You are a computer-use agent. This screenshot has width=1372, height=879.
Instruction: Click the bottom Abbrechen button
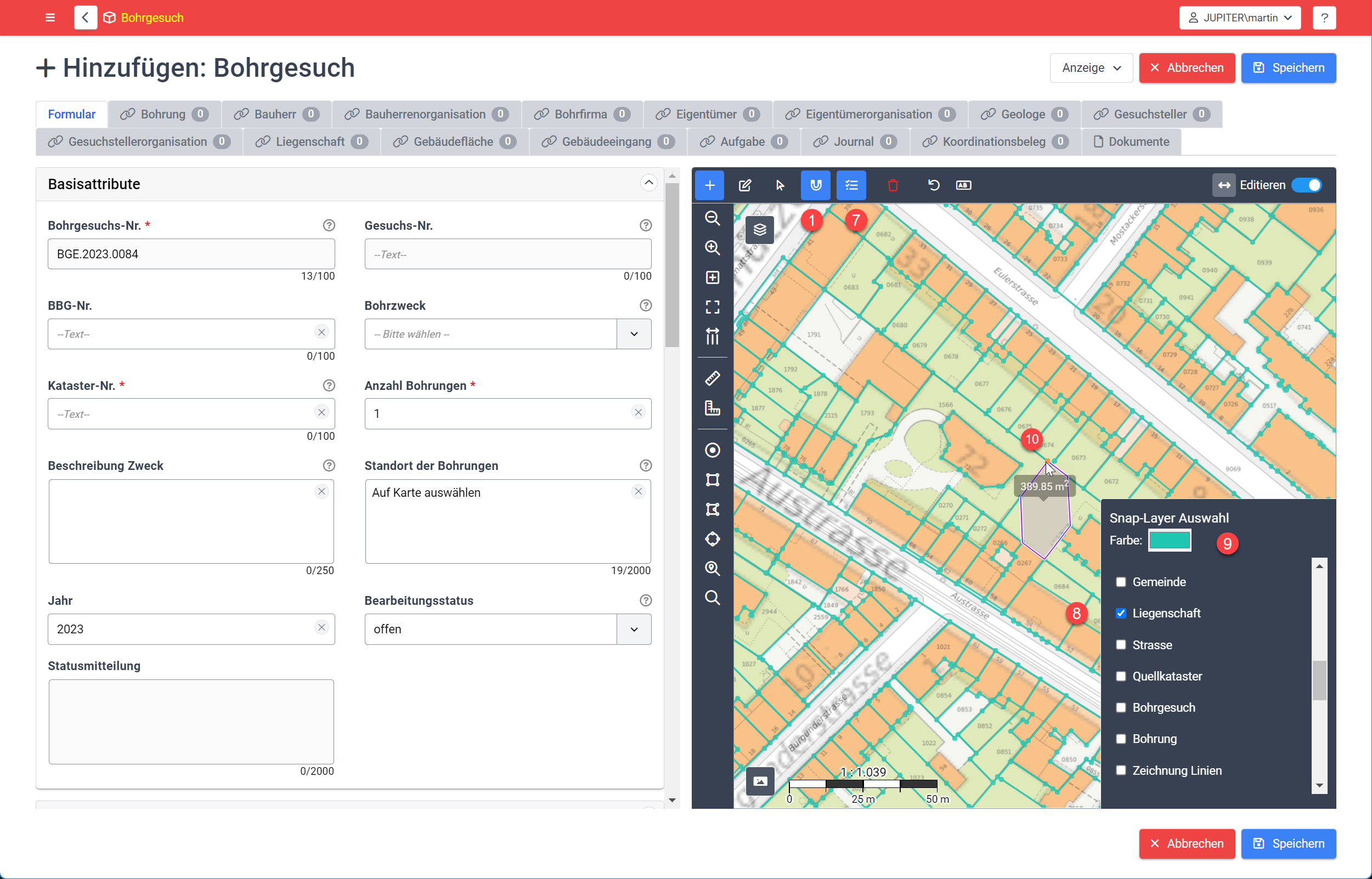[1187, 843]
